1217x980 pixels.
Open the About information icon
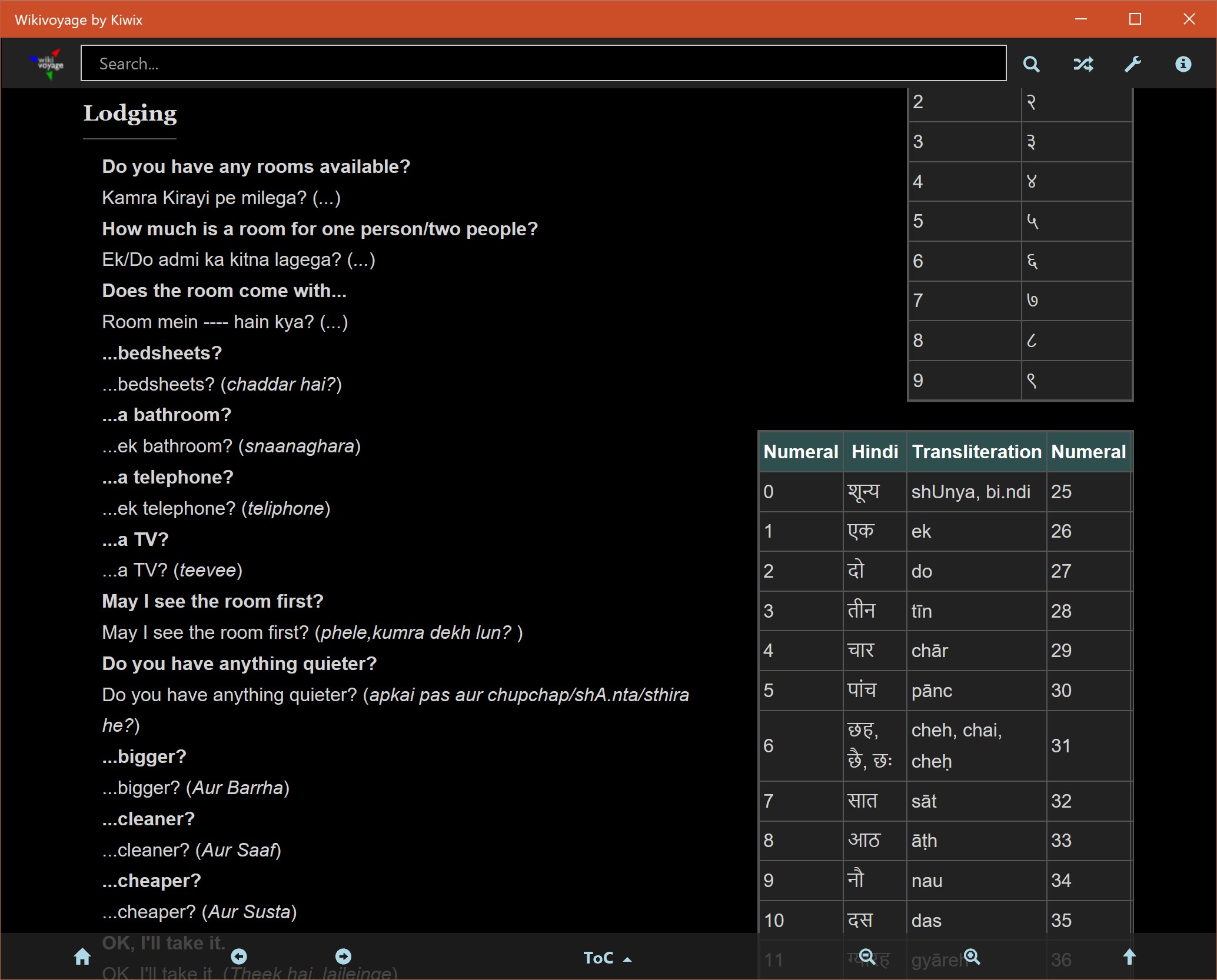tap(1183, 64)
